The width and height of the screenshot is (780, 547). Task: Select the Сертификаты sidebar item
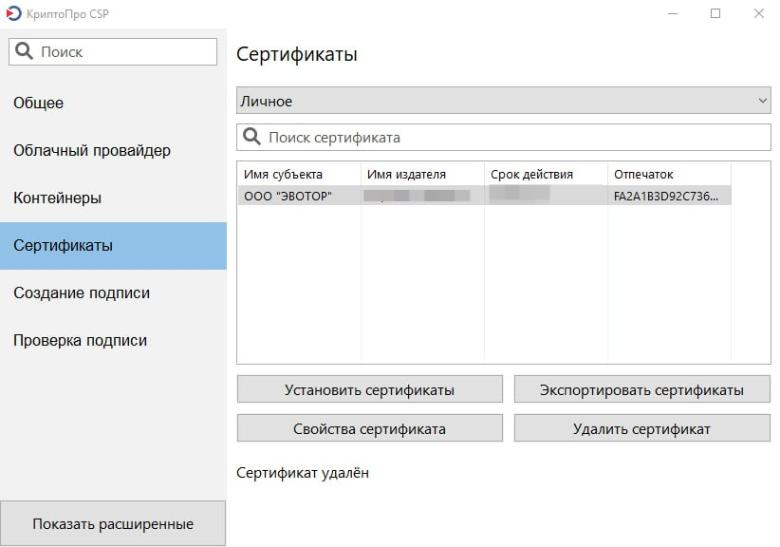click(113, 246)
